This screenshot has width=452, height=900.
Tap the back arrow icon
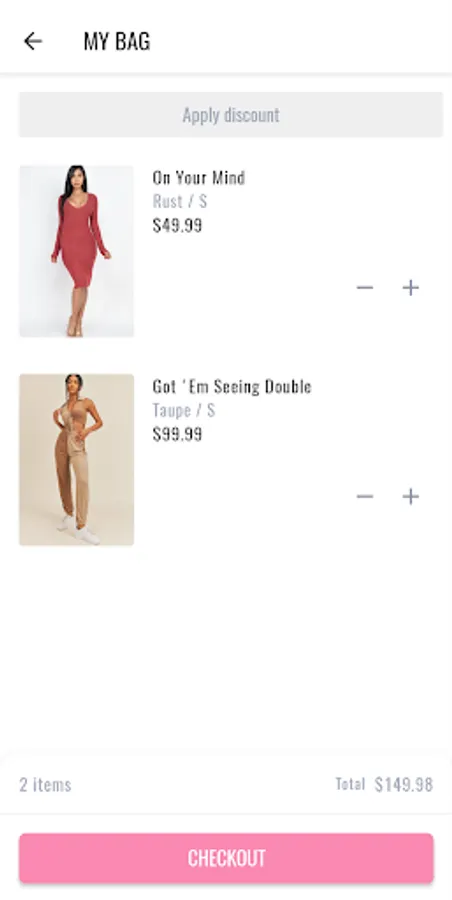[33, 41]
